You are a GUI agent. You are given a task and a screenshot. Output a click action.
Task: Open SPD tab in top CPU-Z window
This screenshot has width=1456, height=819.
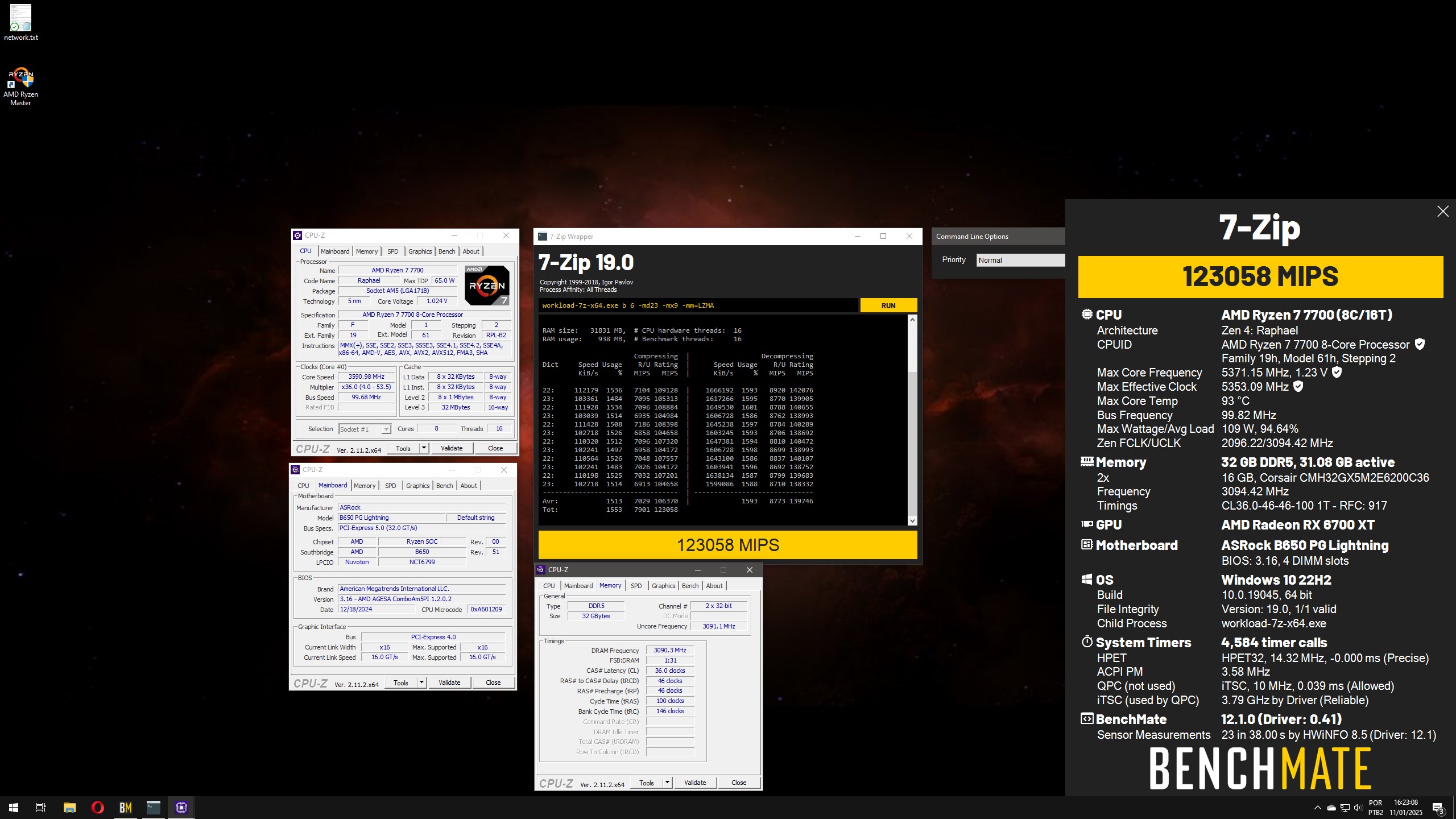pyautogui.click(x=393, y=251)
